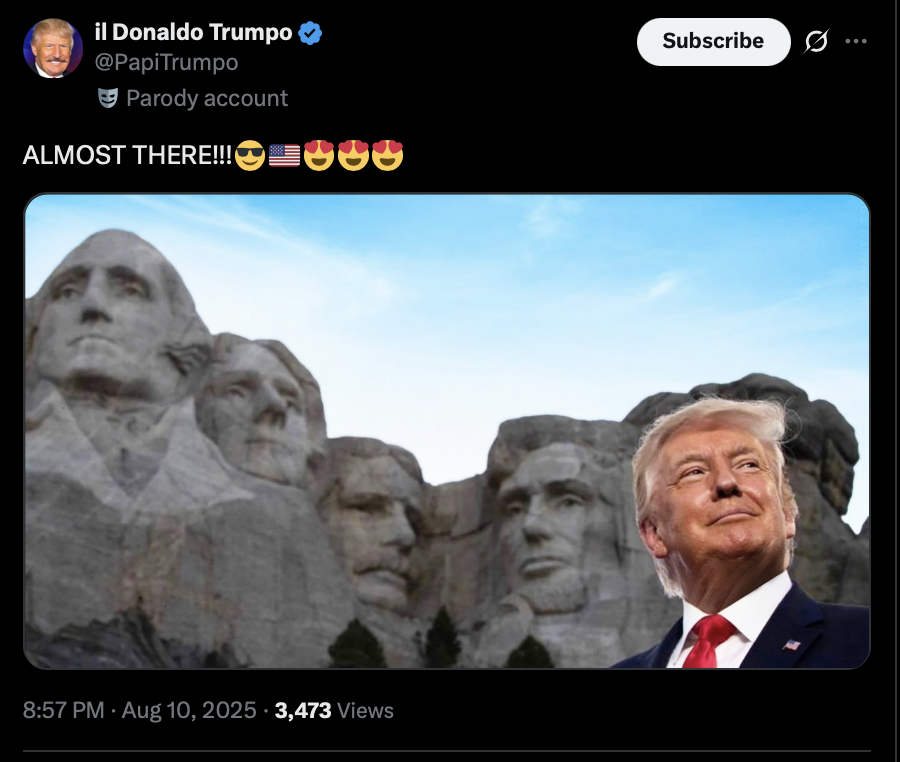
Task: Click the Subscribe button
Action: (x=713, y=41)
